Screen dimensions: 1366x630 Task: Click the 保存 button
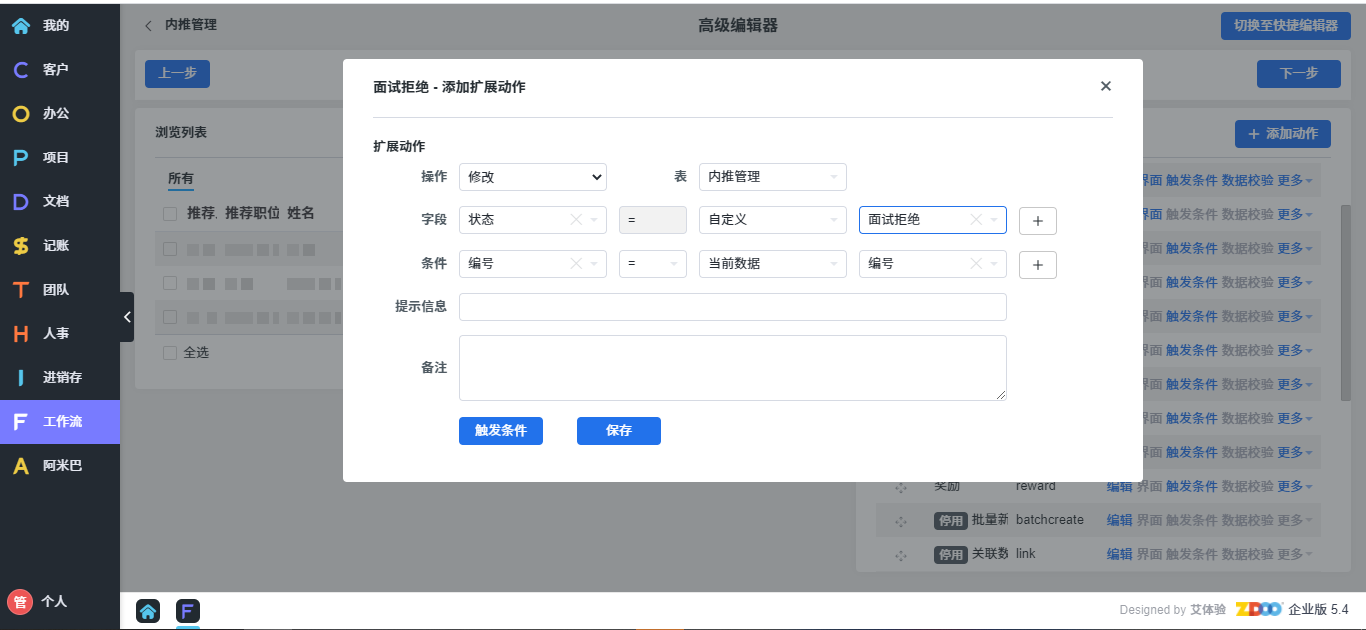[x=618, y=431]
